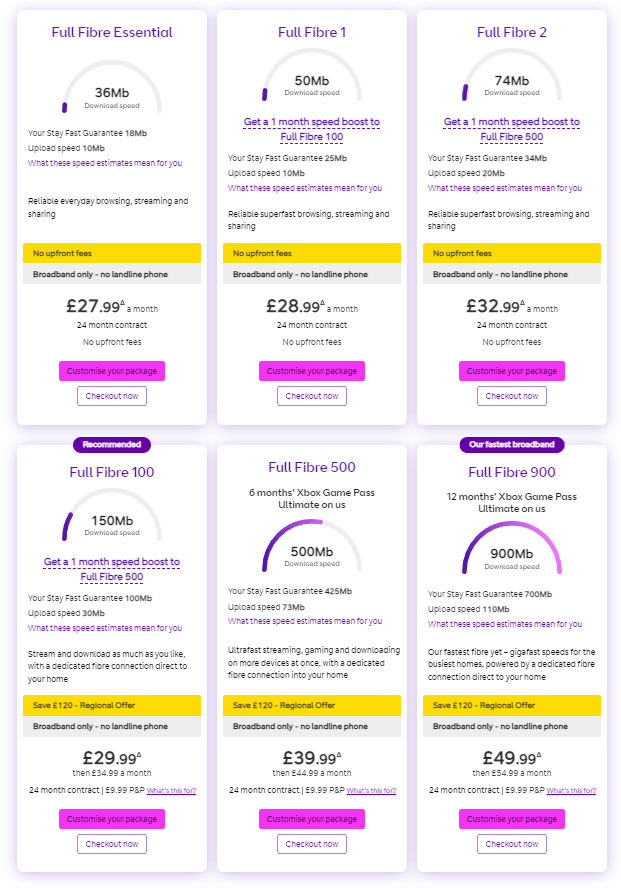
Task: Open speed estimates info for Full Fibre 500
Action: pos(305,621)
